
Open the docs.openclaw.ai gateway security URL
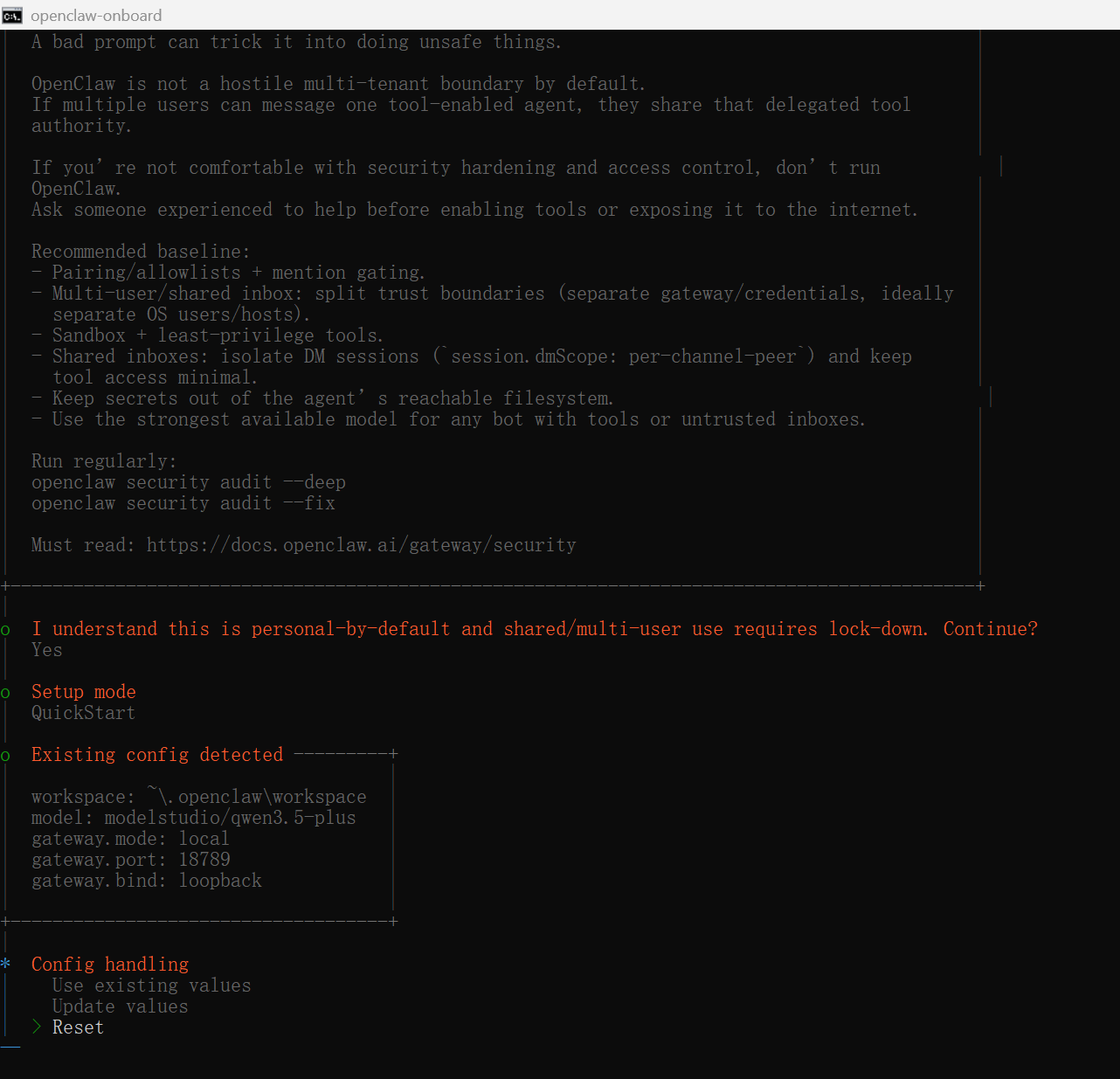click(x=361, y=545)
